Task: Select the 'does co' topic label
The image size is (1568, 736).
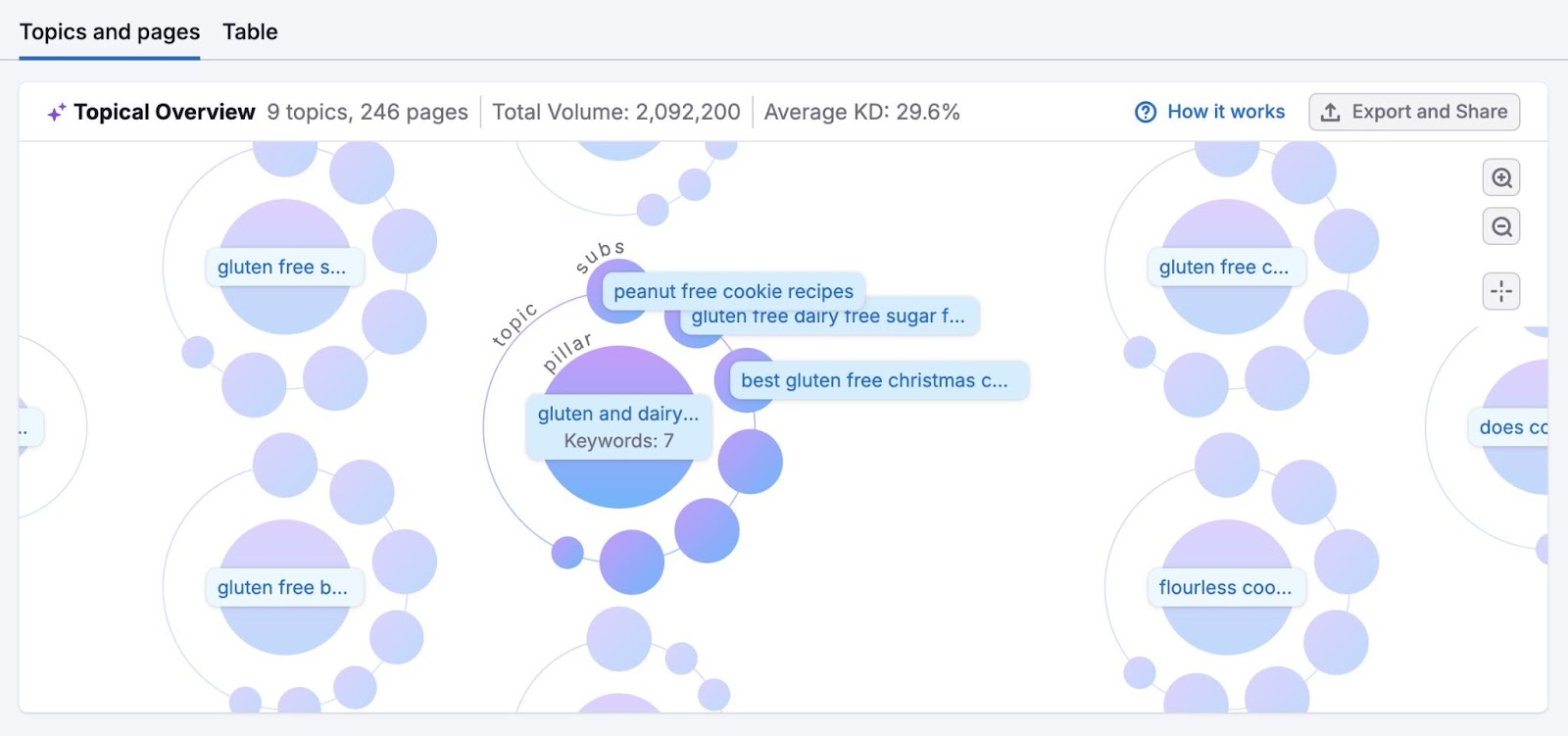Action: (1509, 427)
